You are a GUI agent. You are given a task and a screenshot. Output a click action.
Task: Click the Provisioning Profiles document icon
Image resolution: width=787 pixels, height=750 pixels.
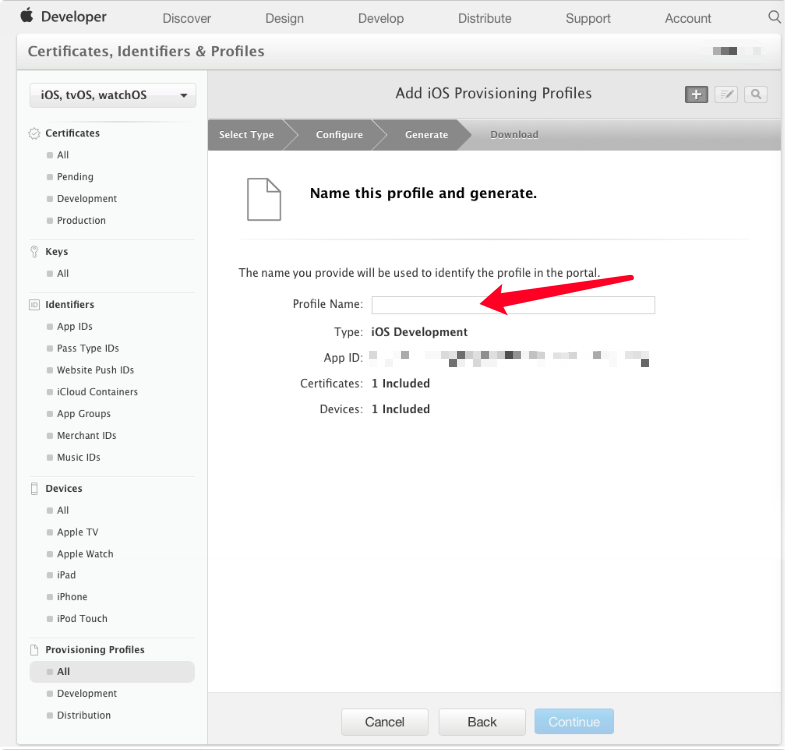[x=34, y=650]
